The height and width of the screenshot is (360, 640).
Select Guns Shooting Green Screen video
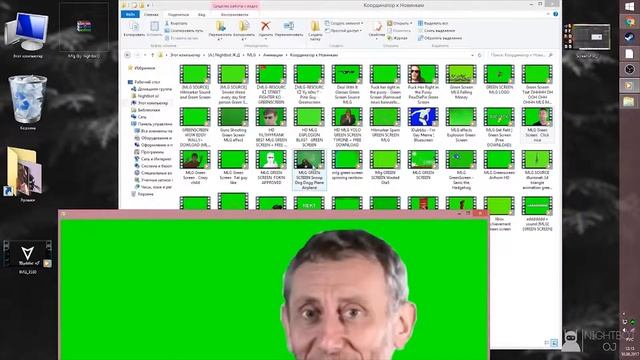pos(233,125)
